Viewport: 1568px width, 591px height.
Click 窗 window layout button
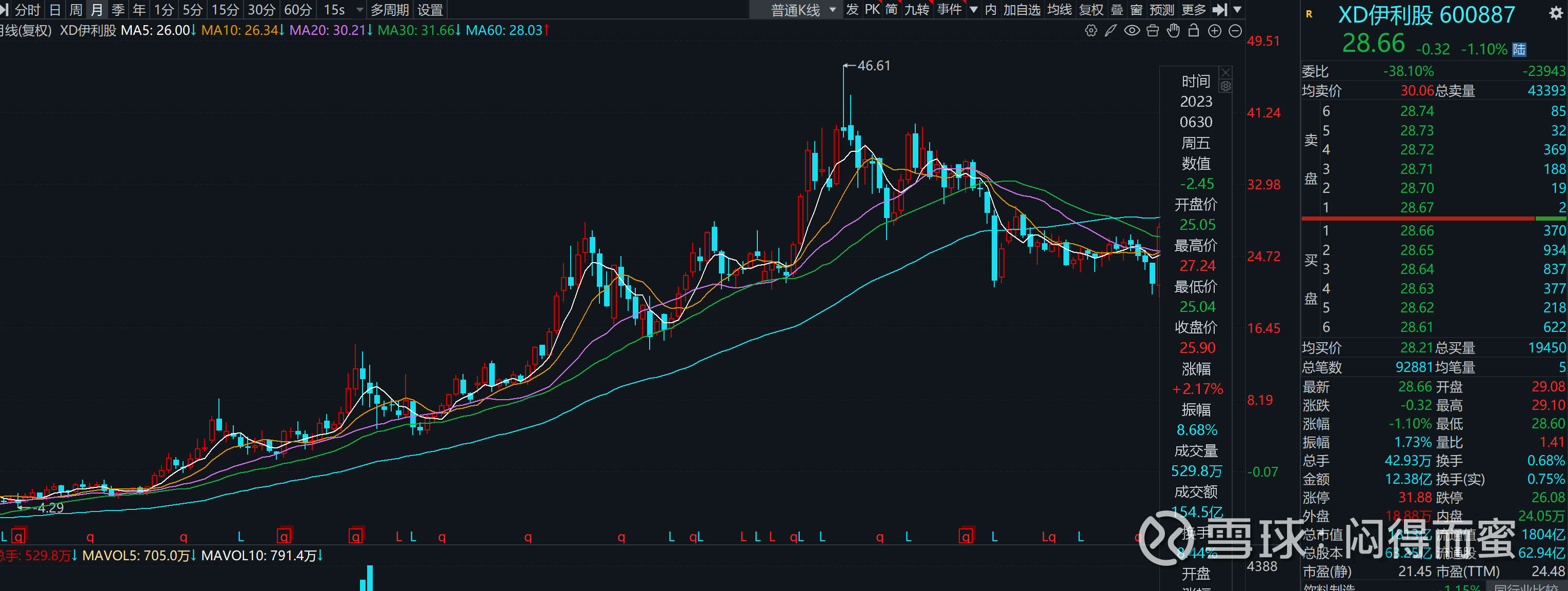click(1136, 10)
